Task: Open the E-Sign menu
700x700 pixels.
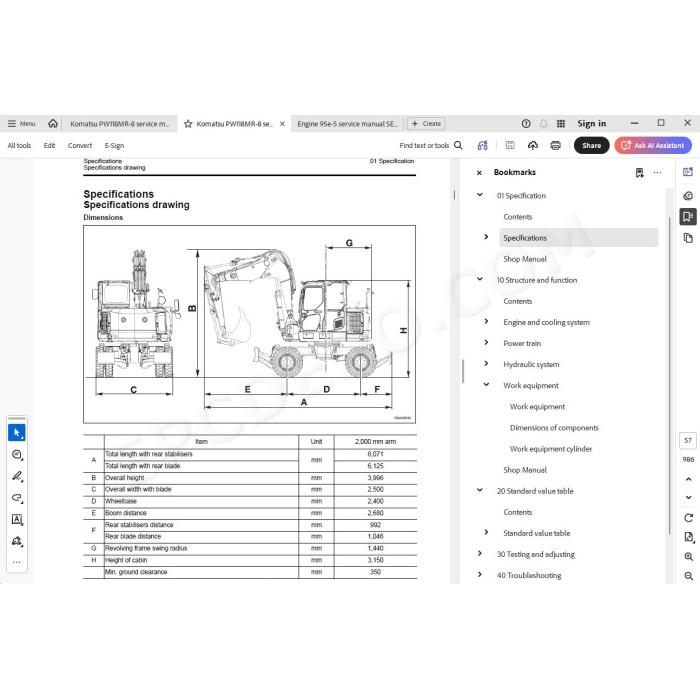Action: pyautogui.click(x=114, y=146)
